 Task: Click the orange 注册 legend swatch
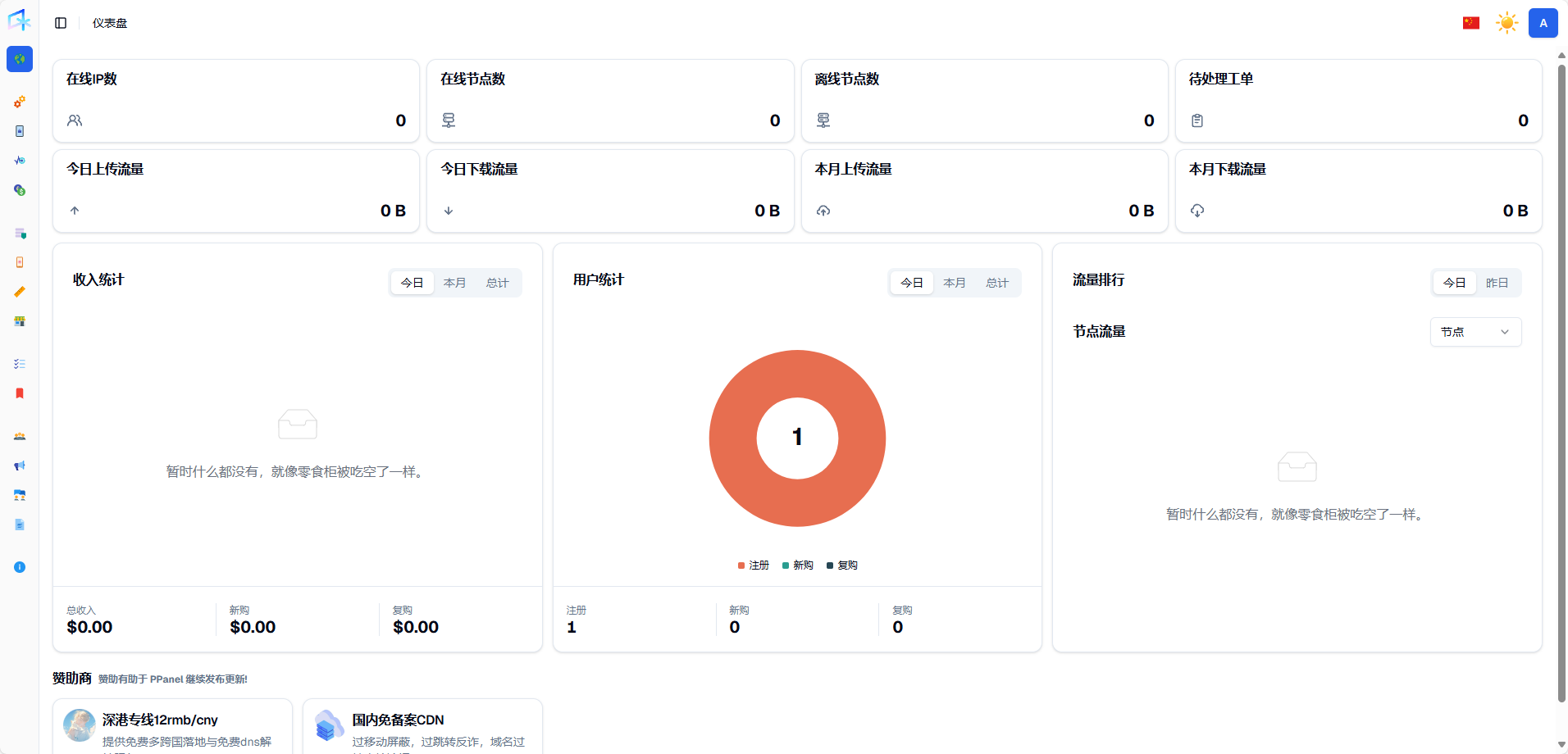coord(741,565)
